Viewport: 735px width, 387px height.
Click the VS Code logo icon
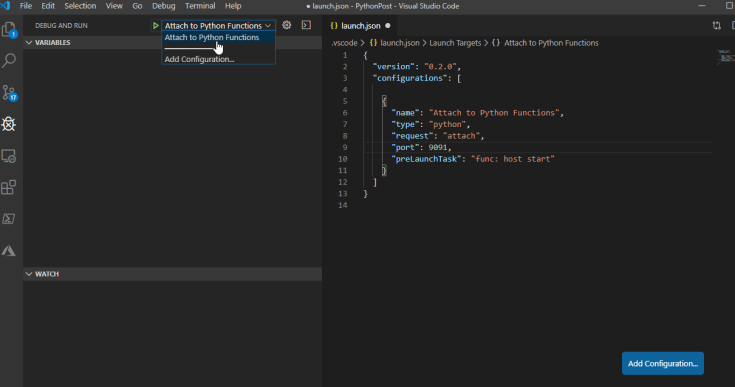[6, 6]
